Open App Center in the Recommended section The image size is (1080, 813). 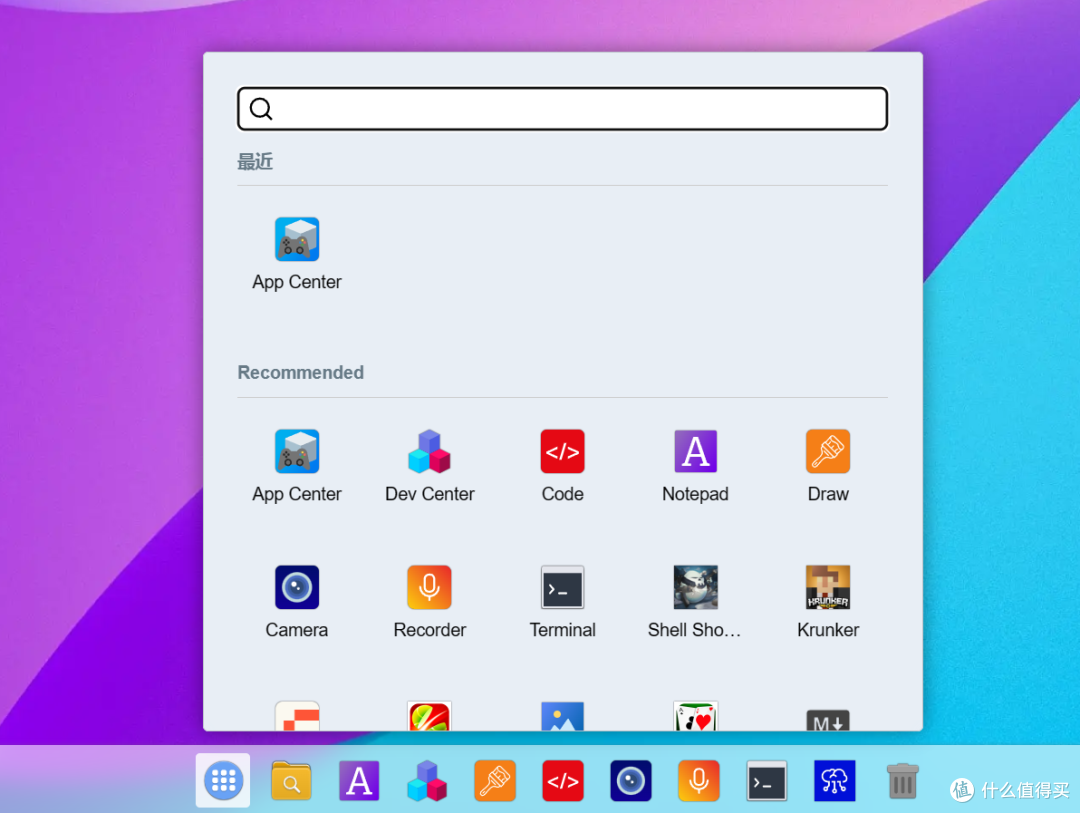[x=297, y=452]
